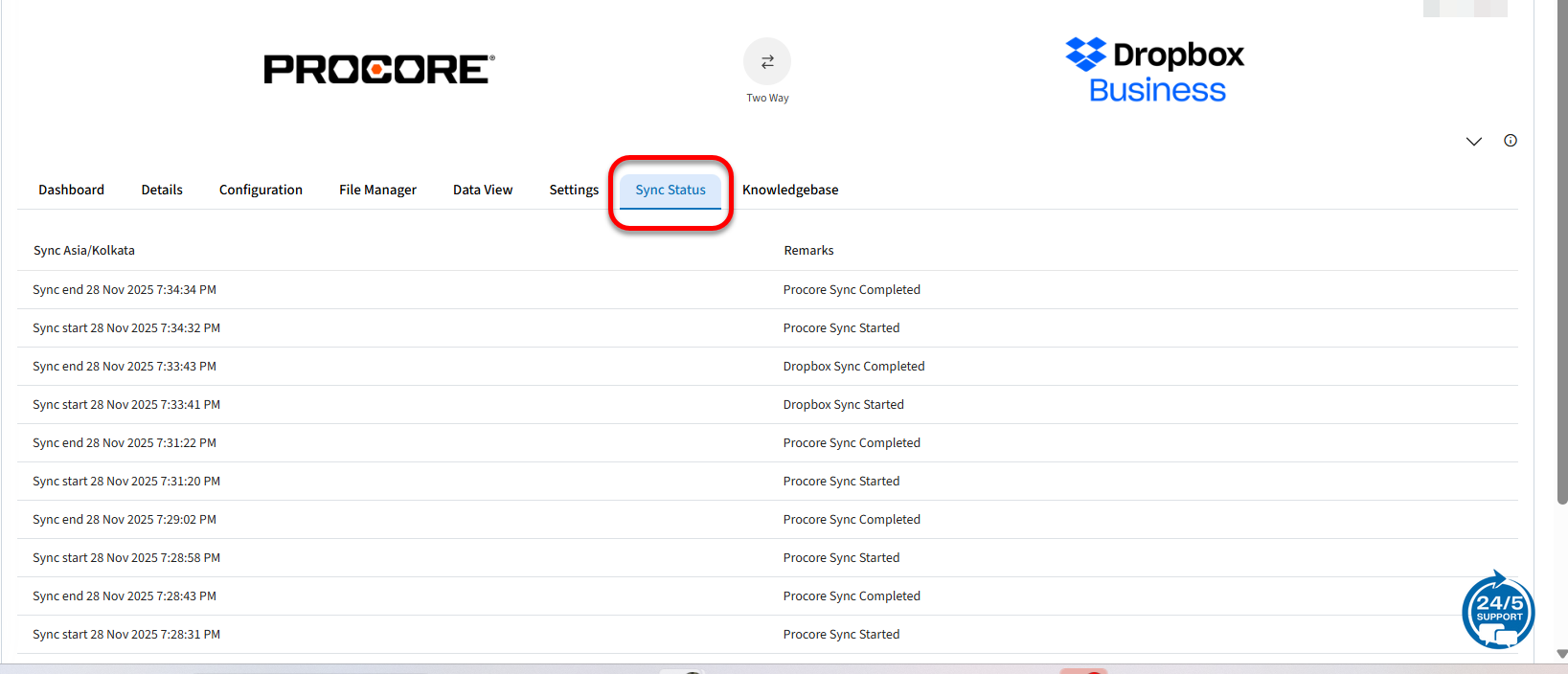
Task: Open the Settings tab
Action: coord(574,190)
